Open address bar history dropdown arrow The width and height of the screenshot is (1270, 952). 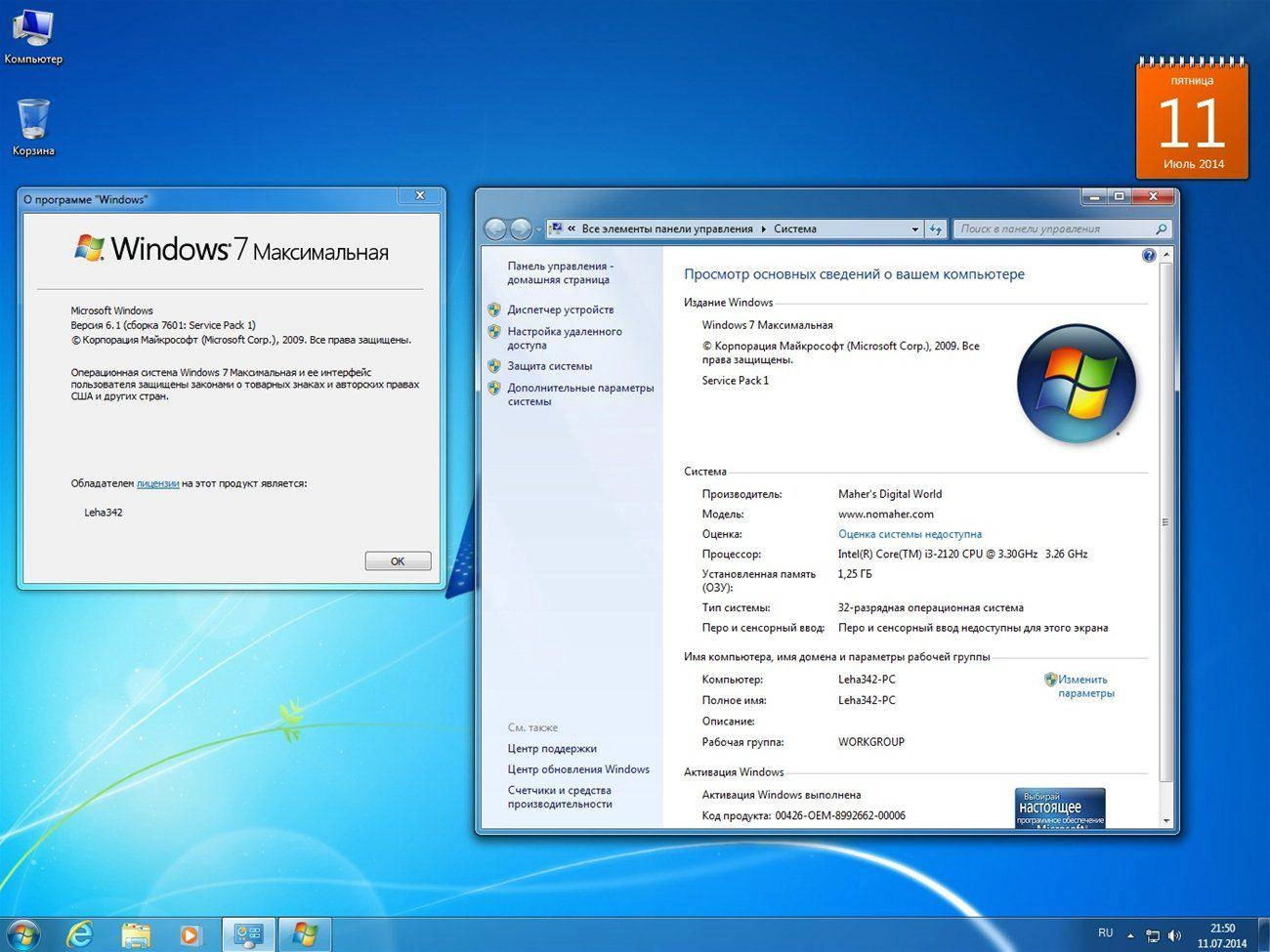coord(914,228)
